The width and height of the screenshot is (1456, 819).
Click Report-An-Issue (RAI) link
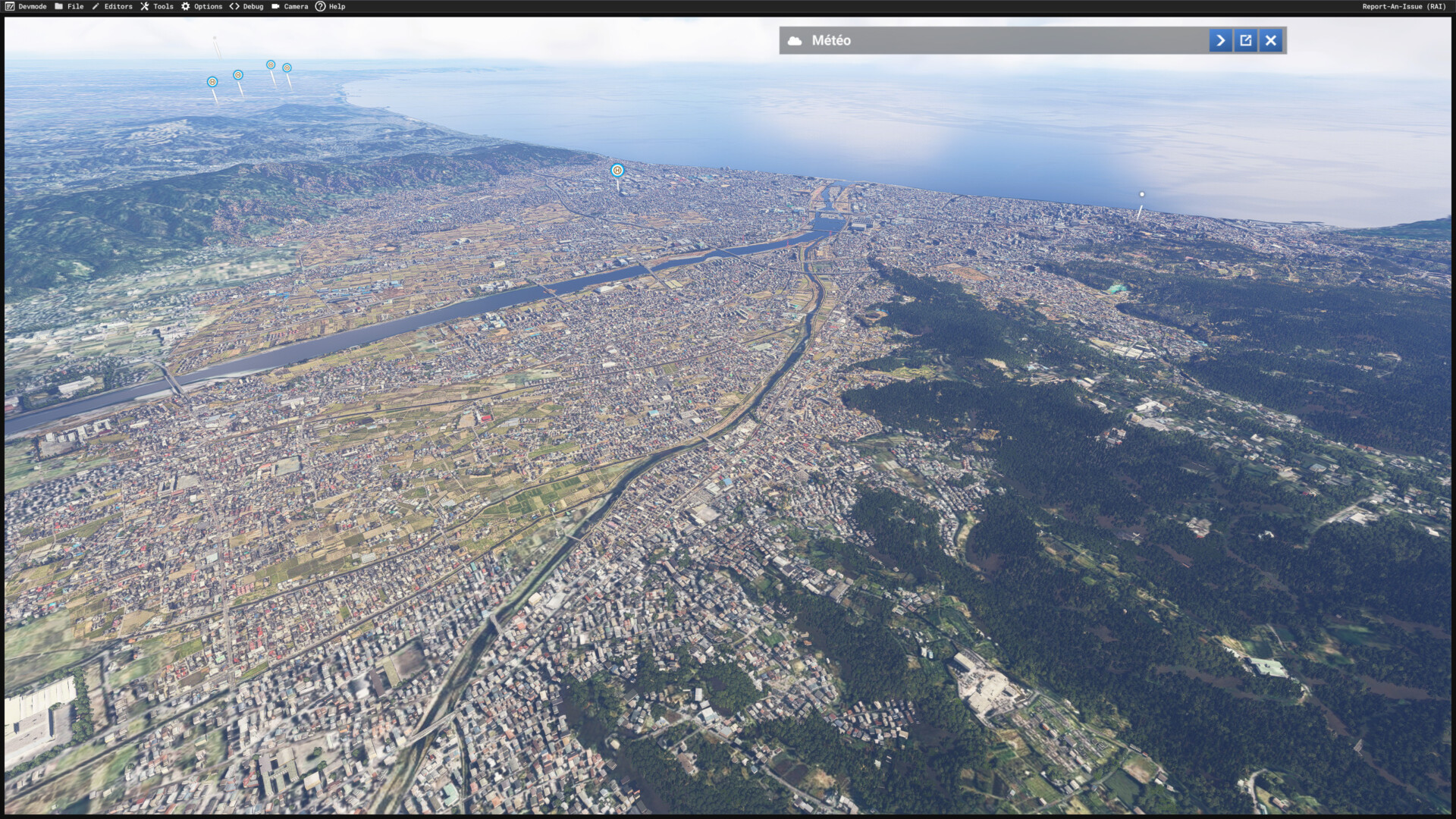[x=1404, y=6]
